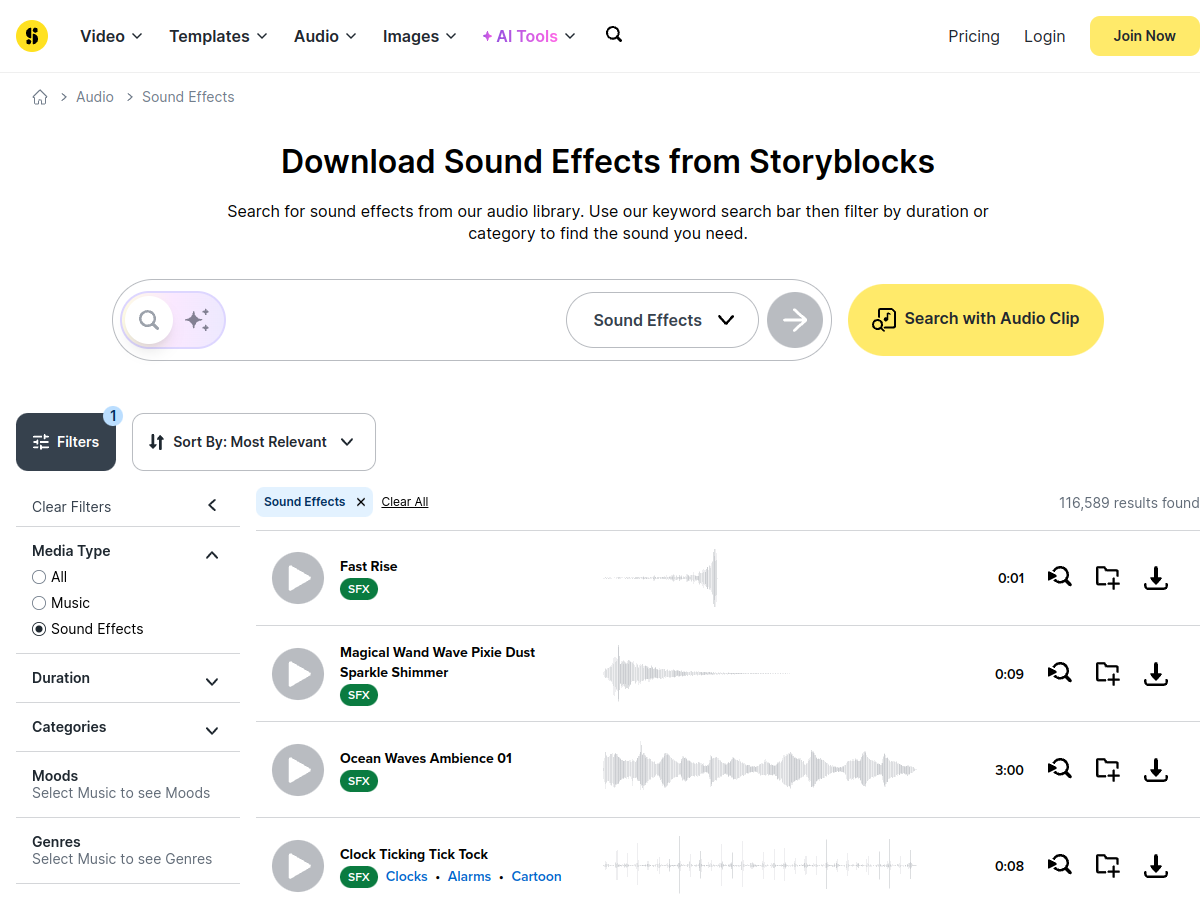Open the Clocks category tag
1200x900 pixels.
click(x=407, y=876)
